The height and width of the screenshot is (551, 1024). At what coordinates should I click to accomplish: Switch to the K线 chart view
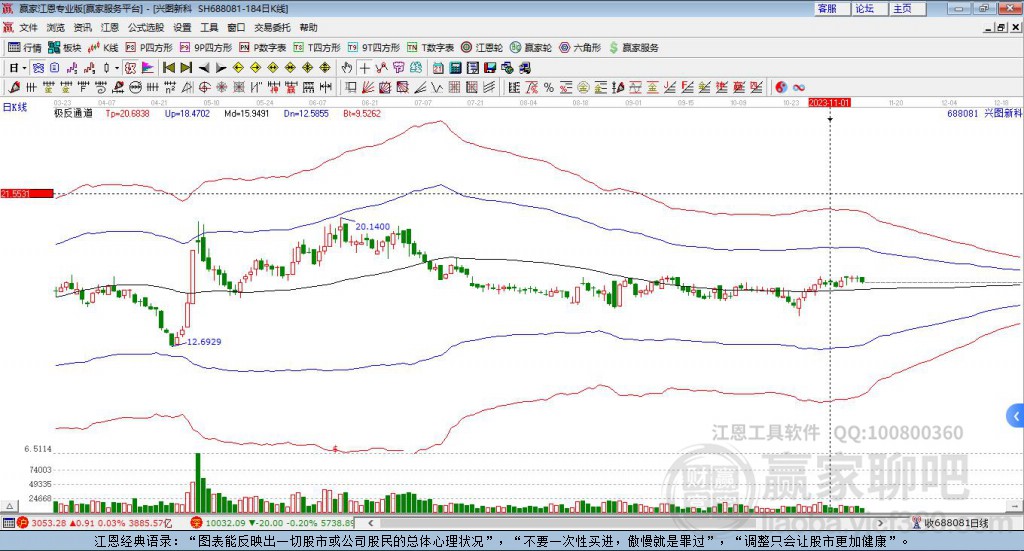pyautogui.click(x=103, y=48)
